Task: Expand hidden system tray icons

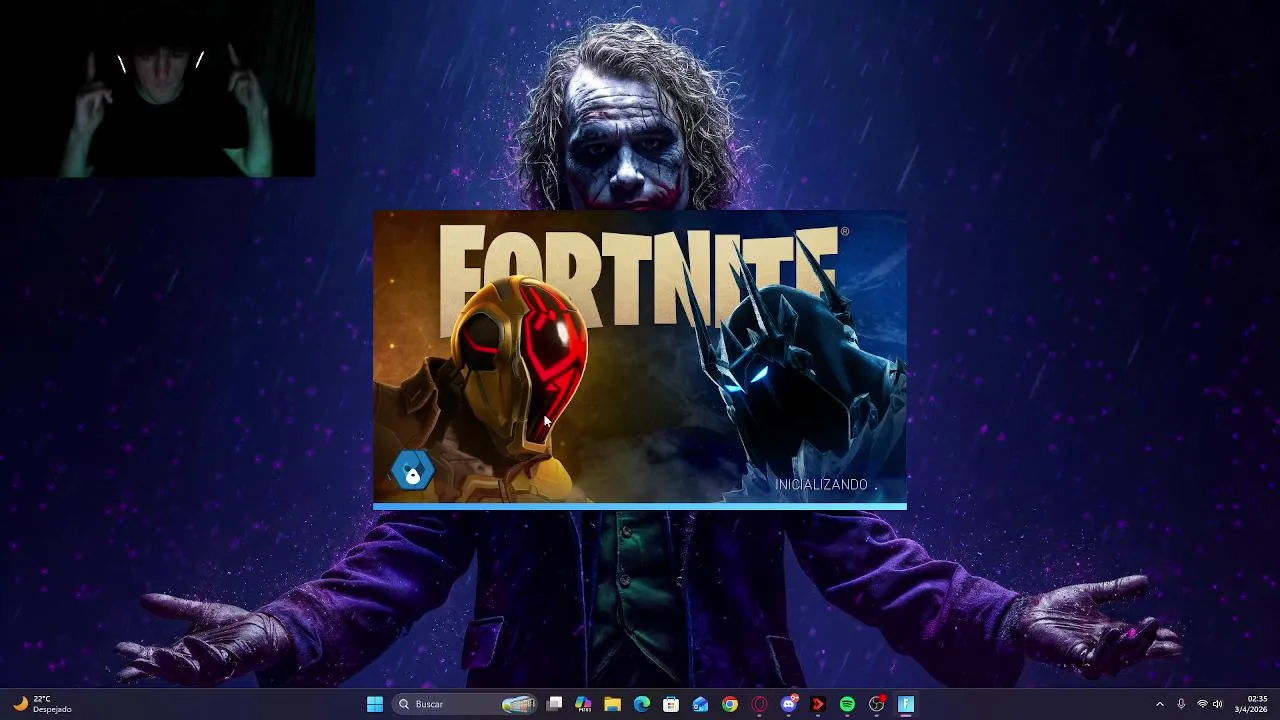Action: point(1160,704)
